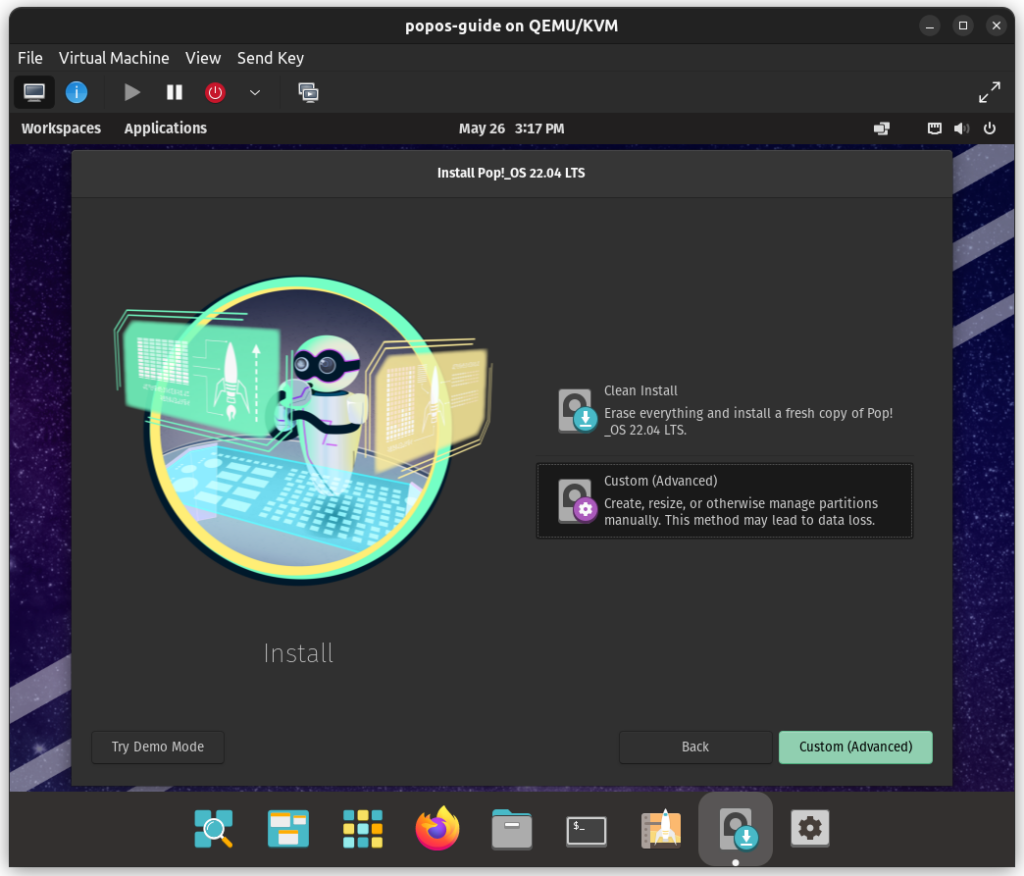
Task: Click the volume speaker icon
Action: [x=961, y=128]
